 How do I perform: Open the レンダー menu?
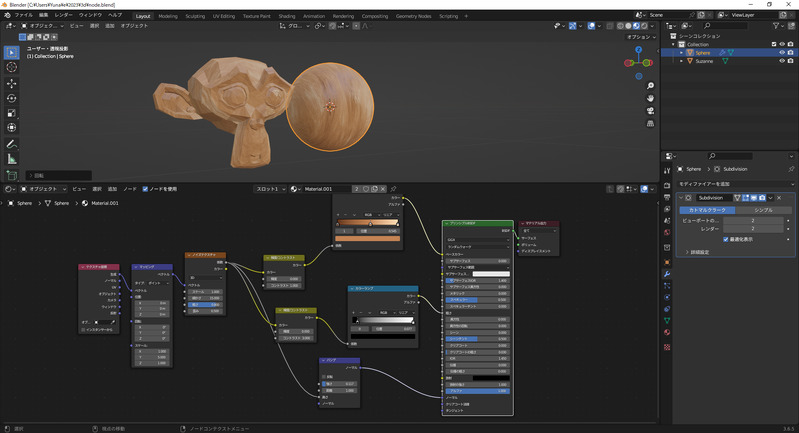63,16
